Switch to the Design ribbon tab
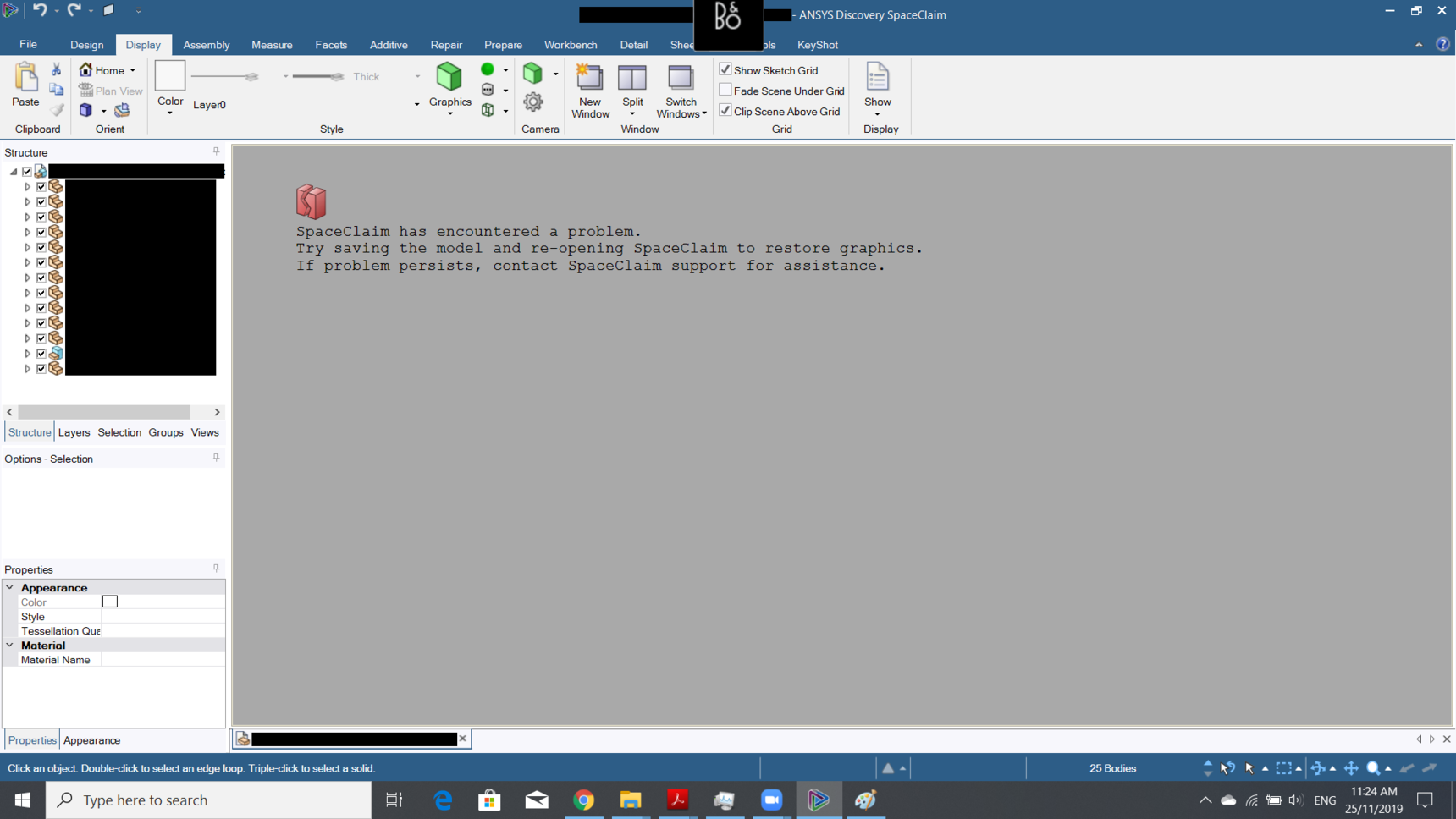Viewport: 1456px width, 819px height. tap(86, 45)
